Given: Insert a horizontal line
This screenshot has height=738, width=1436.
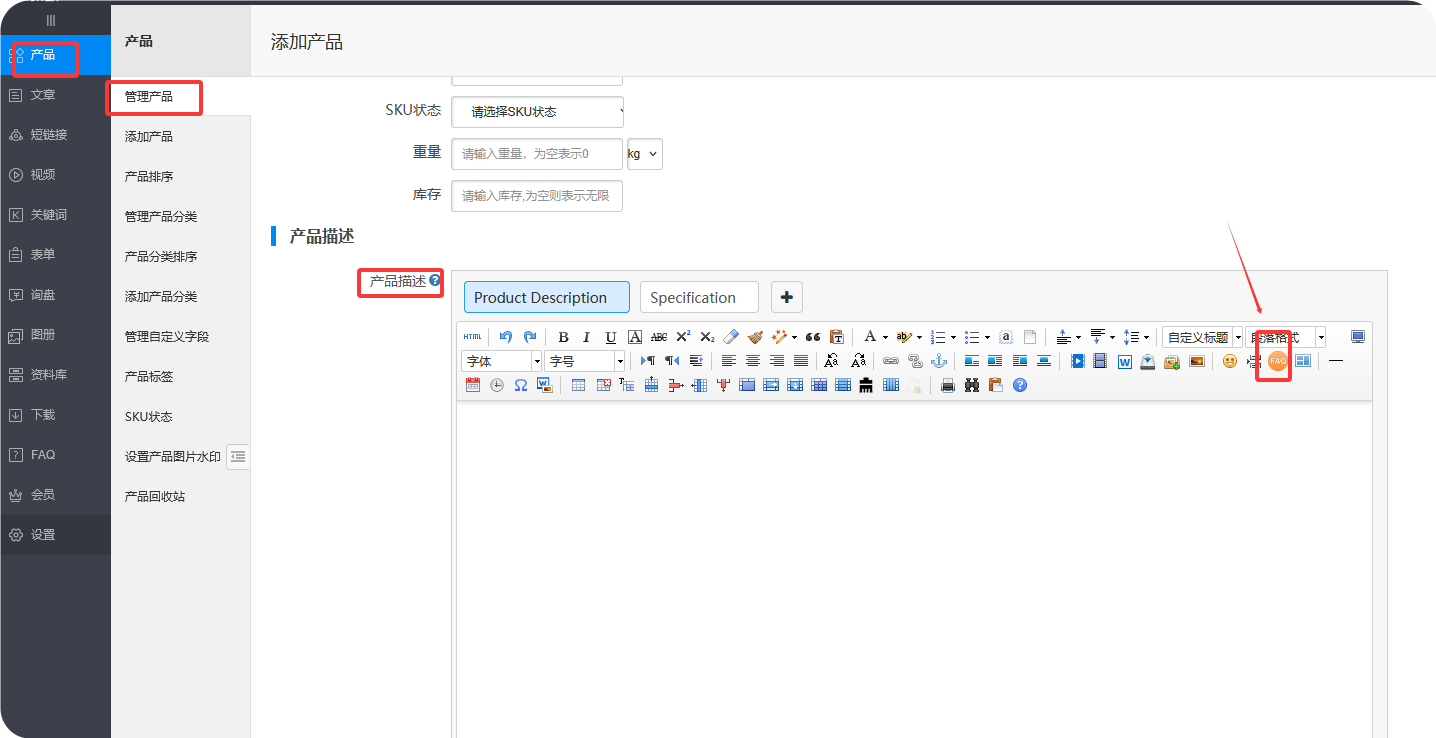Looking at the screenshot, I should pyautogui.click(x=1335, y=361).
